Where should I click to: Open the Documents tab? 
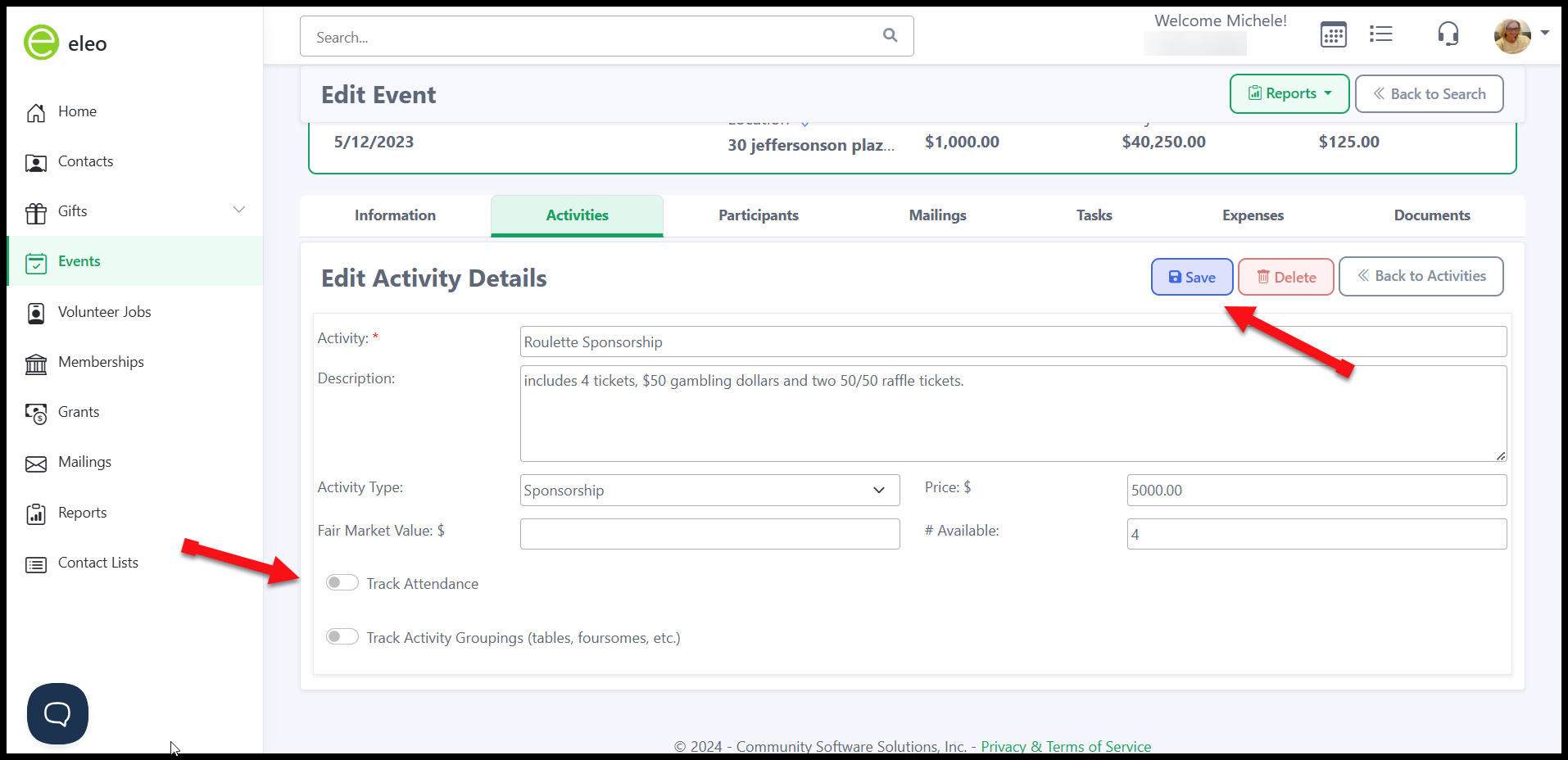coord(1432,215)
